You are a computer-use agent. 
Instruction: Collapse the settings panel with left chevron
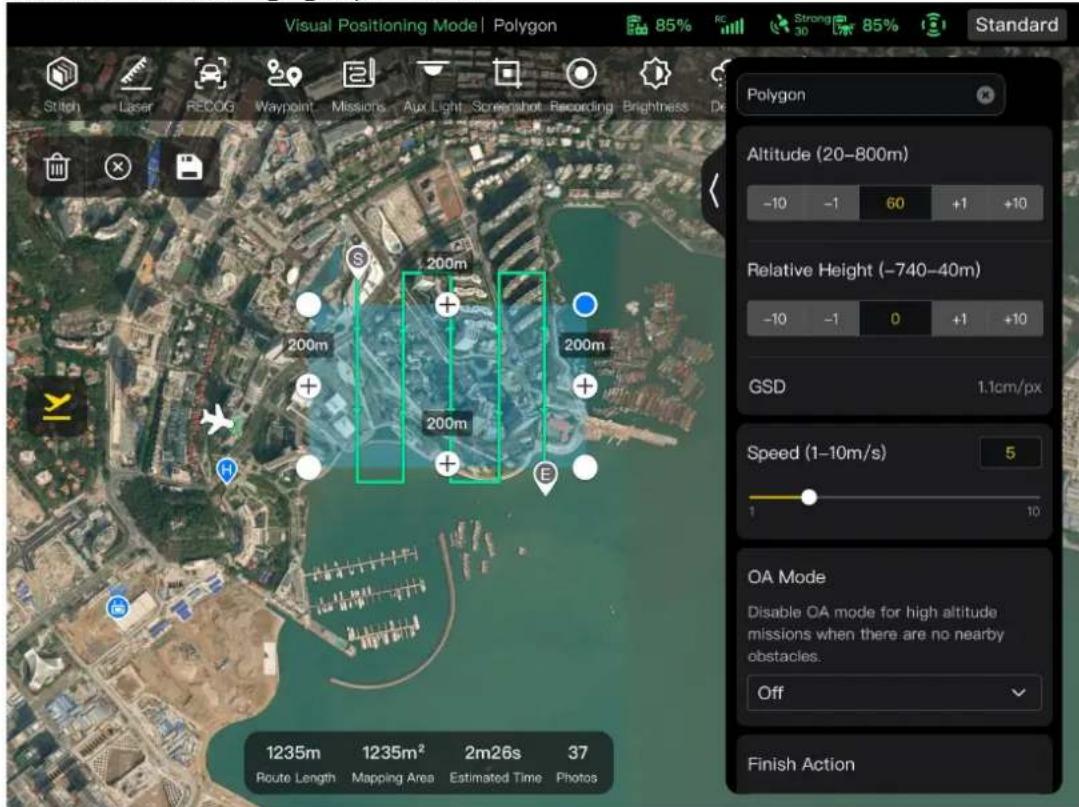pyautogui.click(x=714, y=190)
